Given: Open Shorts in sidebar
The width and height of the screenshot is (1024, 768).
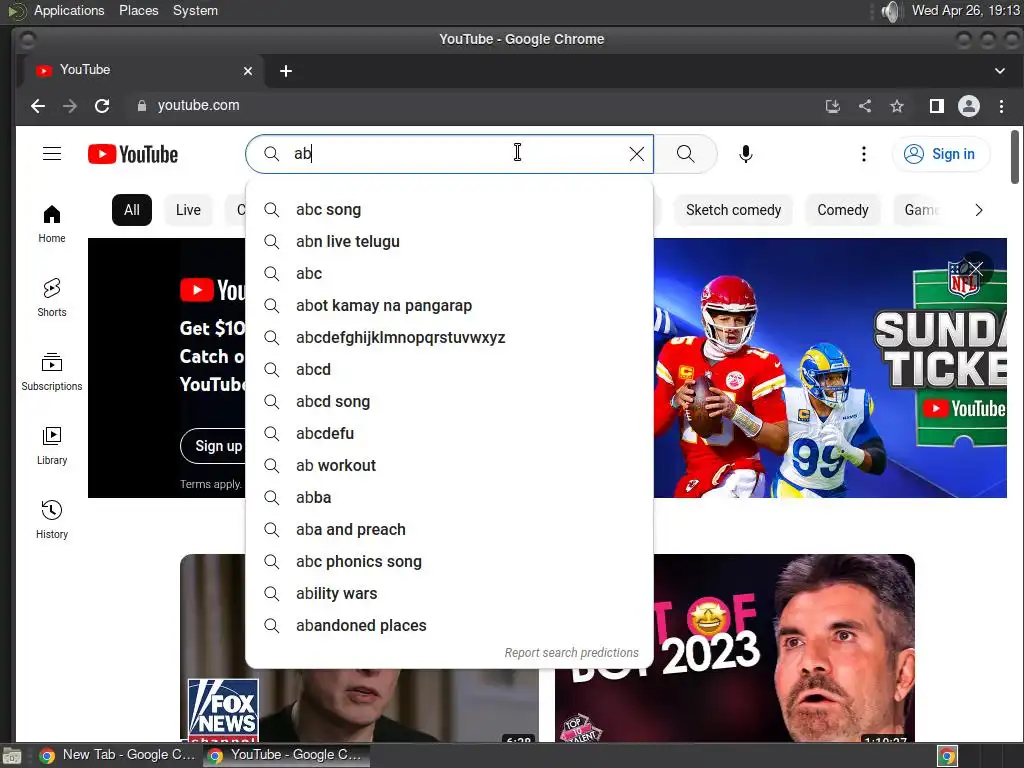Looking at the screenshot, I should 52,297.
